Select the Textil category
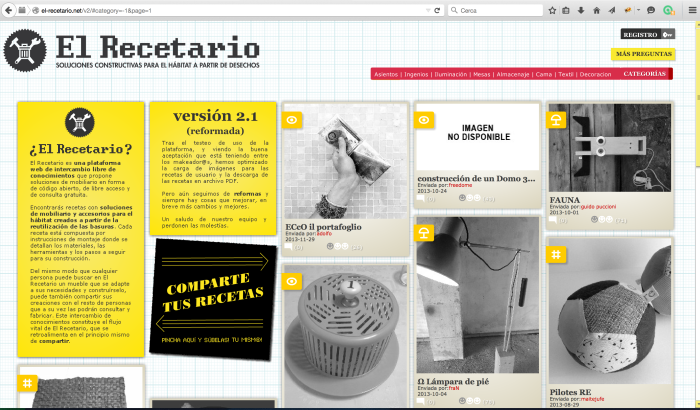 coord(566,75)
